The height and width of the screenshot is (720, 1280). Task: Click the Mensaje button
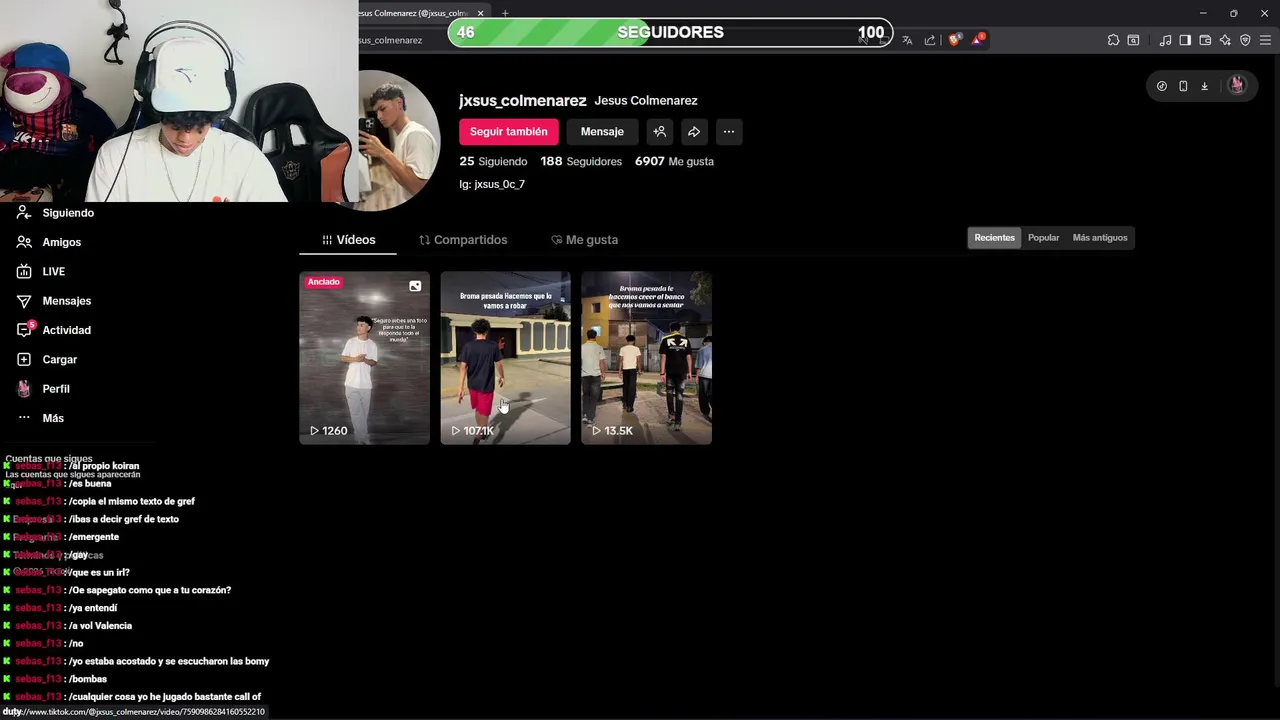(602, 132)
